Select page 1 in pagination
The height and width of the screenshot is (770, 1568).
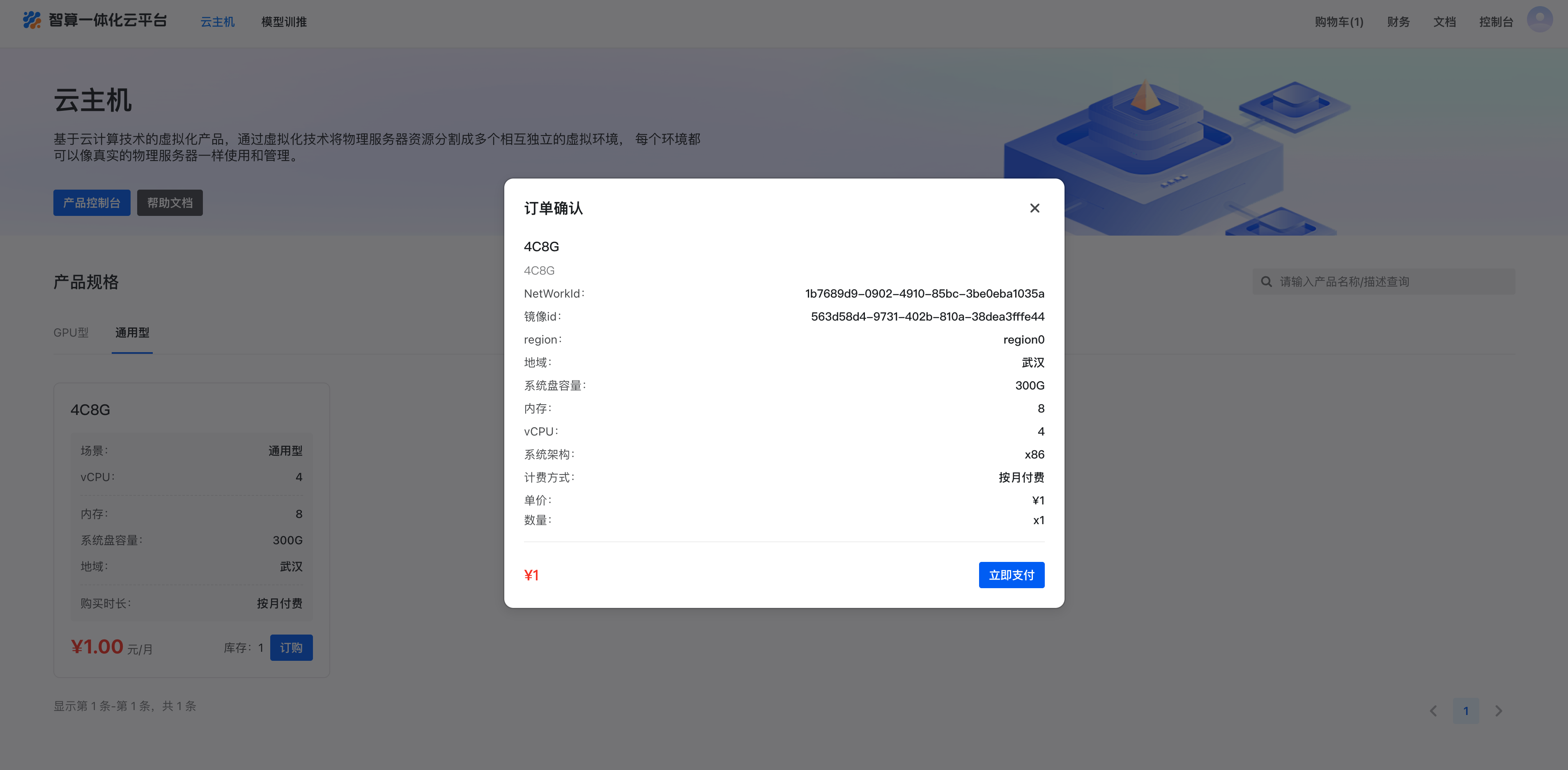(x=1466, y=710)
